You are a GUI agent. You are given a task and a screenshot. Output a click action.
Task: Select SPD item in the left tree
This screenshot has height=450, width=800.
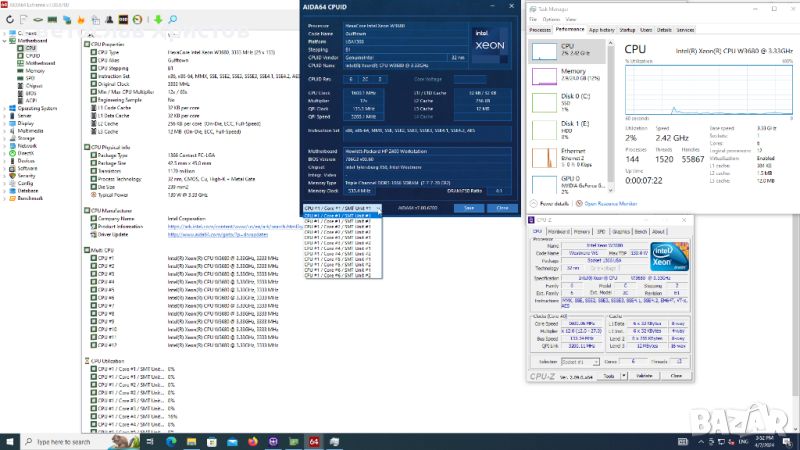click(x=30, y=79)
